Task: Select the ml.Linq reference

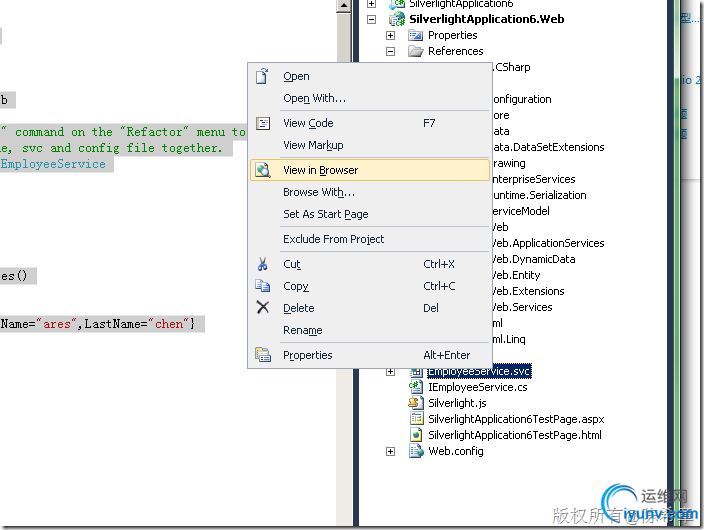Action: (509, 339)
